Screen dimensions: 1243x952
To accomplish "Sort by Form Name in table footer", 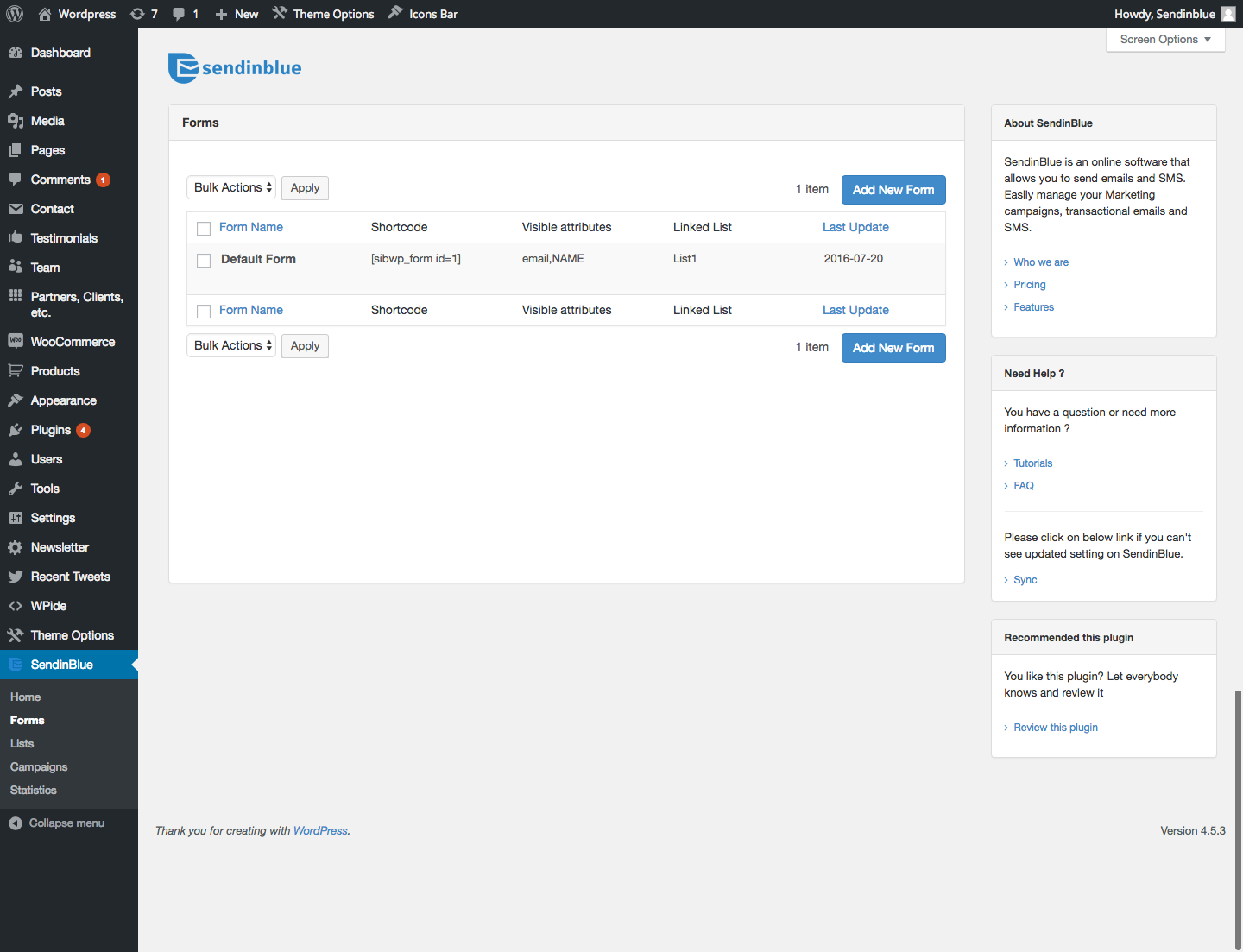I will click(x=251, y=310).
